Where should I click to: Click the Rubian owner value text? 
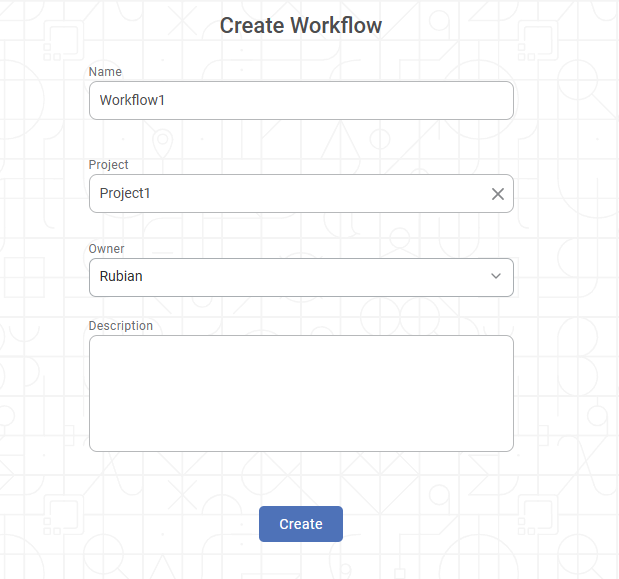click(x=121, y=277)
